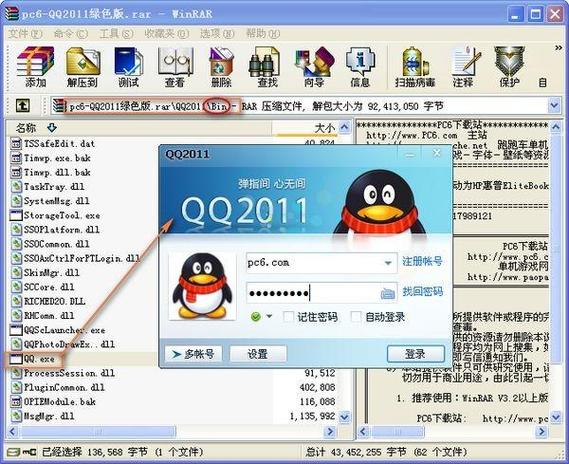Click the 解压到 (Extract to) toolbar icon
The image size is (569, 464).
pyautogui.click(x=82, y=67)
